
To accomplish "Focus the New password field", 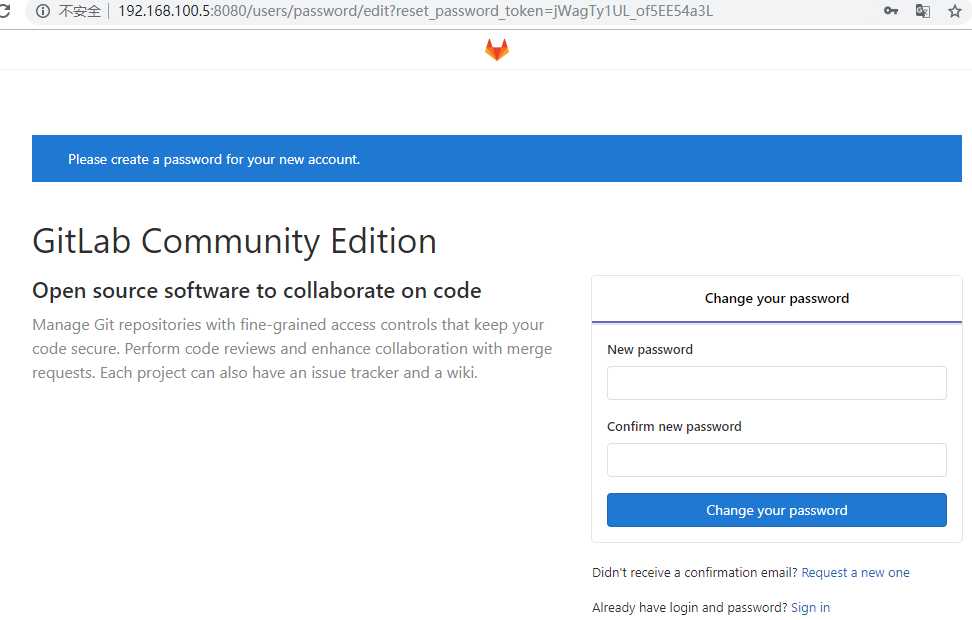I will click(x=776, y=383).
